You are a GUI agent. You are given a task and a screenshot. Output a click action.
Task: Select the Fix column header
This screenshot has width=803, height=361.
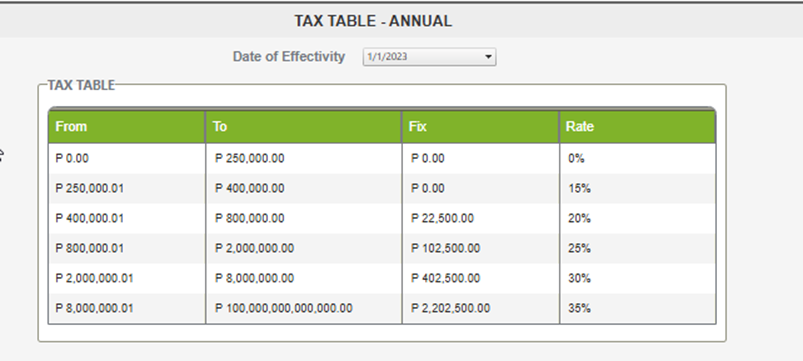[480, 126]
